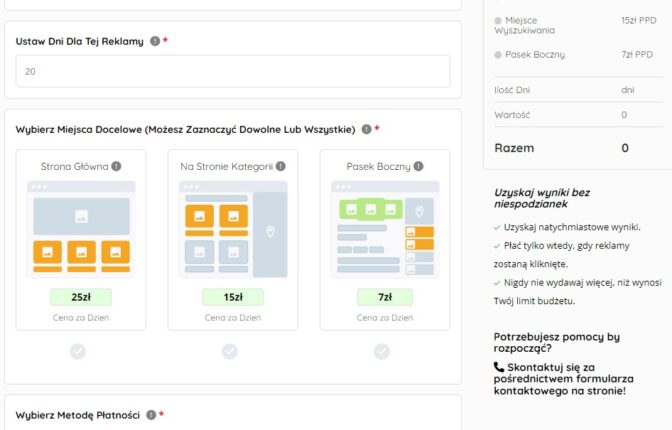The image size is (672, 430).
Task: Click the 15zł price badge
Action: click(x=233, y=297)
